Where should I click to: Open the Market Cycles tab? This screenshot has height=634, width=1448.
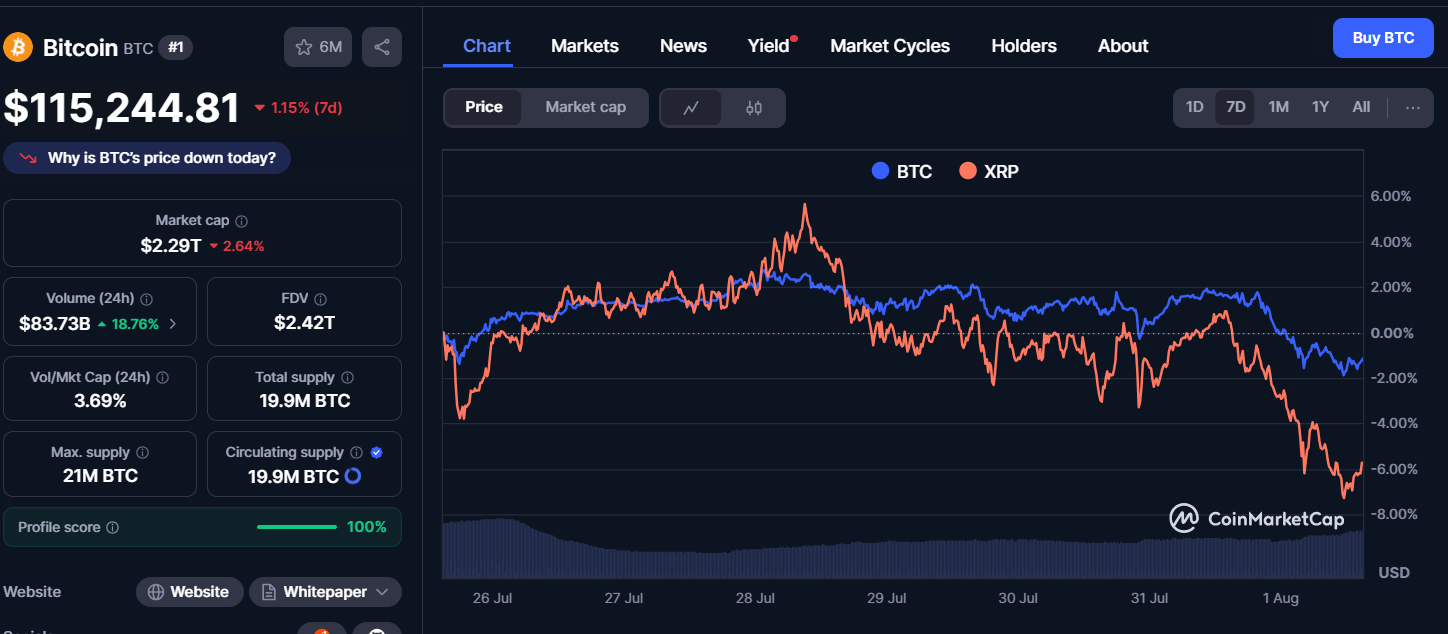(x=890, y=46)
